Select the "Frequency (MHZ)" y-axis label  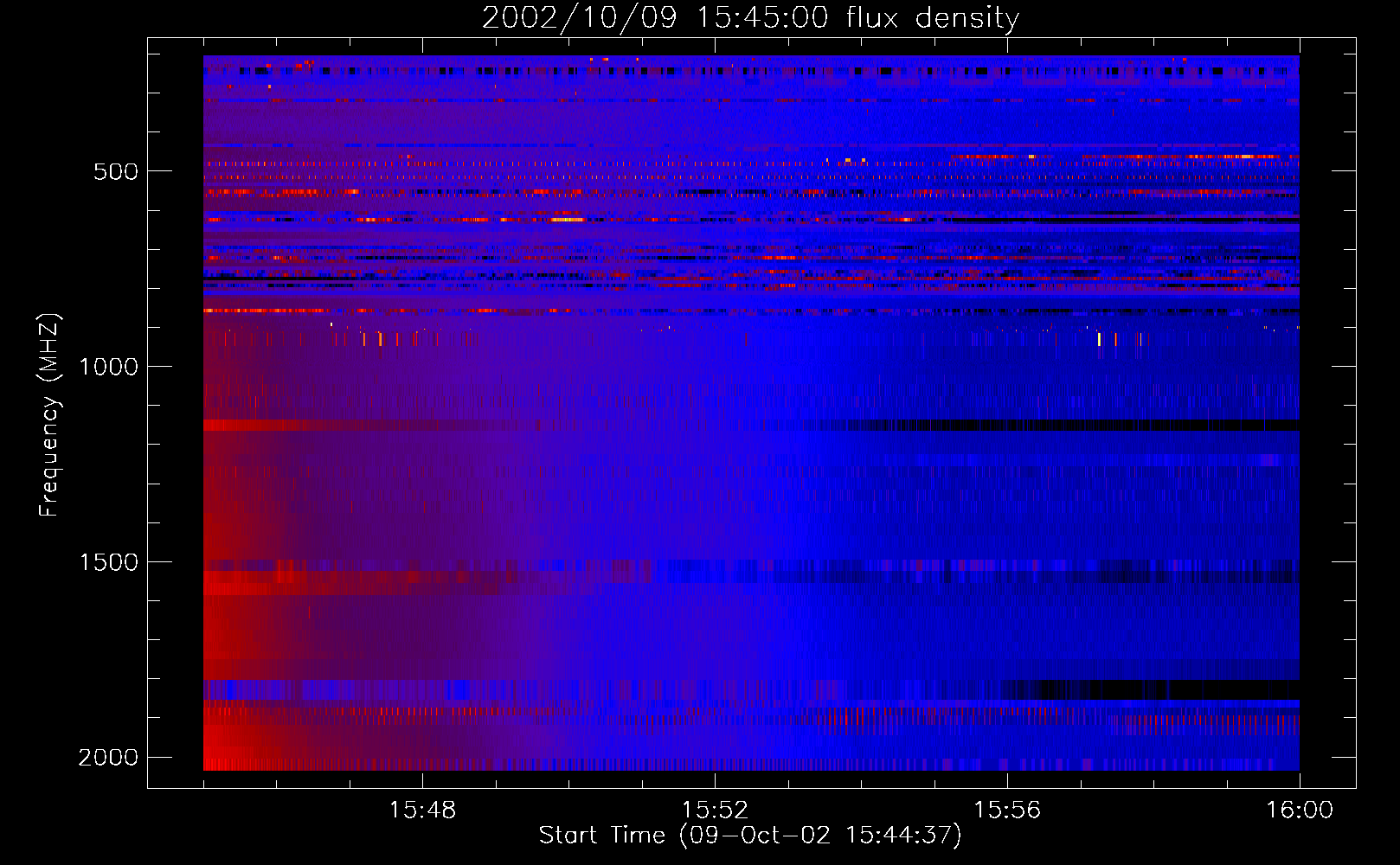49,414
